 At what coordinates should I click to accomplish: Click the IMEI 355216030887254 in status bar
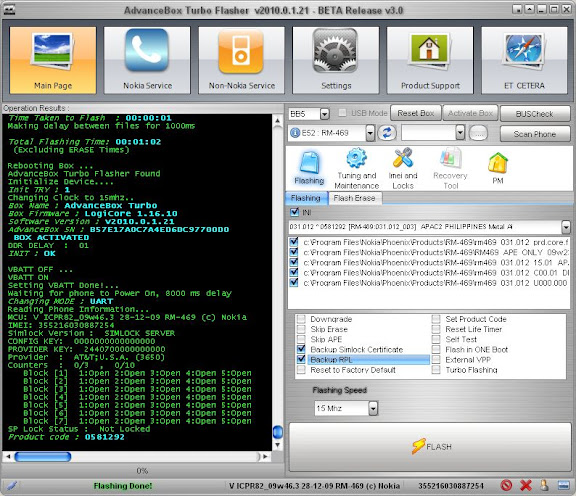point(451,486)
